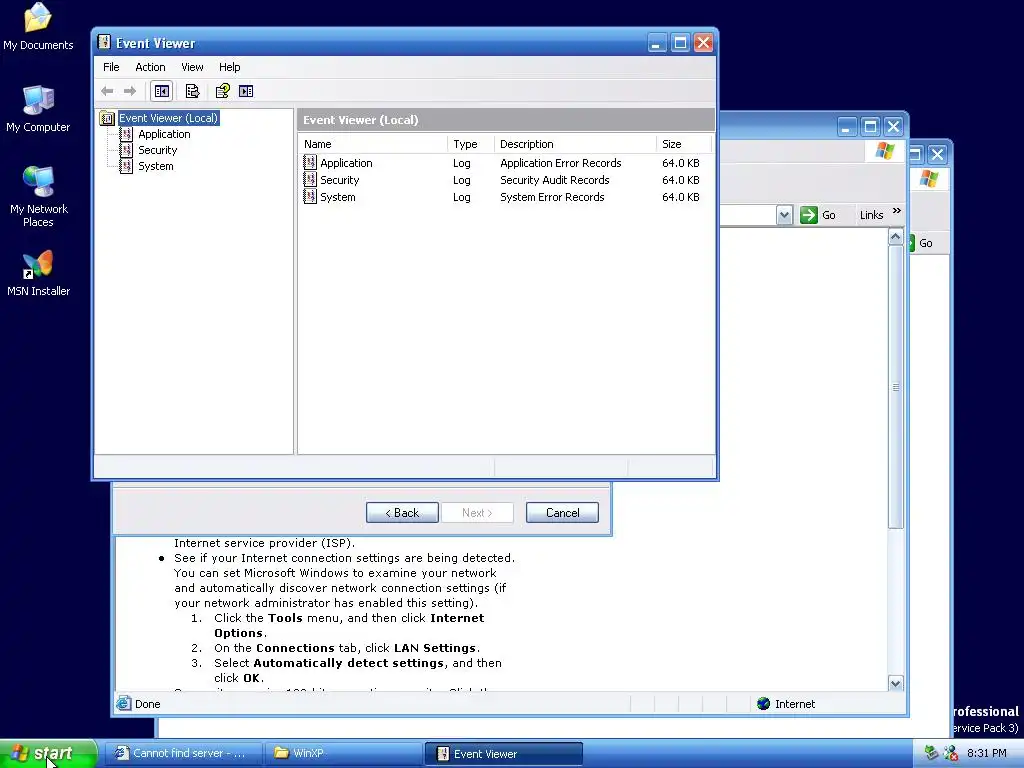Toggle the Show/Hide Console Tree toolbar button
The width and height of the screenshot is (1024, 768).
(x=161, y=91)
